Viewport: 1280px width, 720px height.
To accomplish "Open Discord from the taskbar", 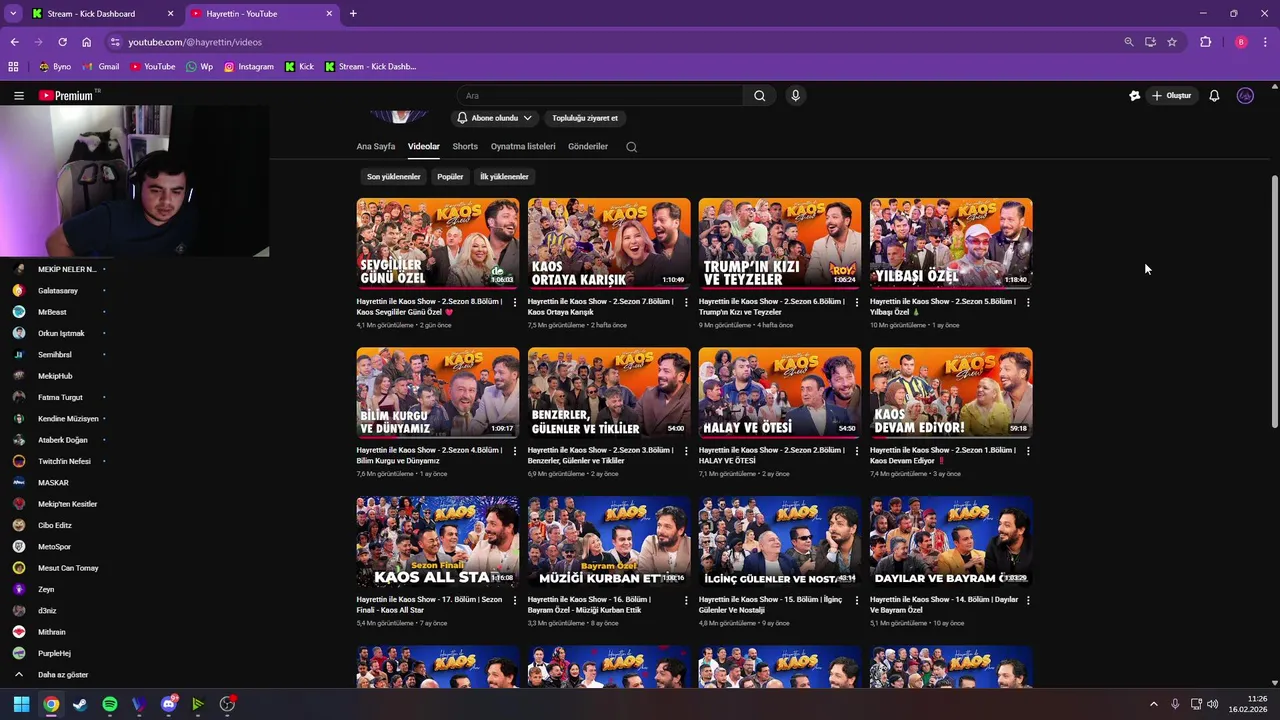I will click(x=168, y=704).
